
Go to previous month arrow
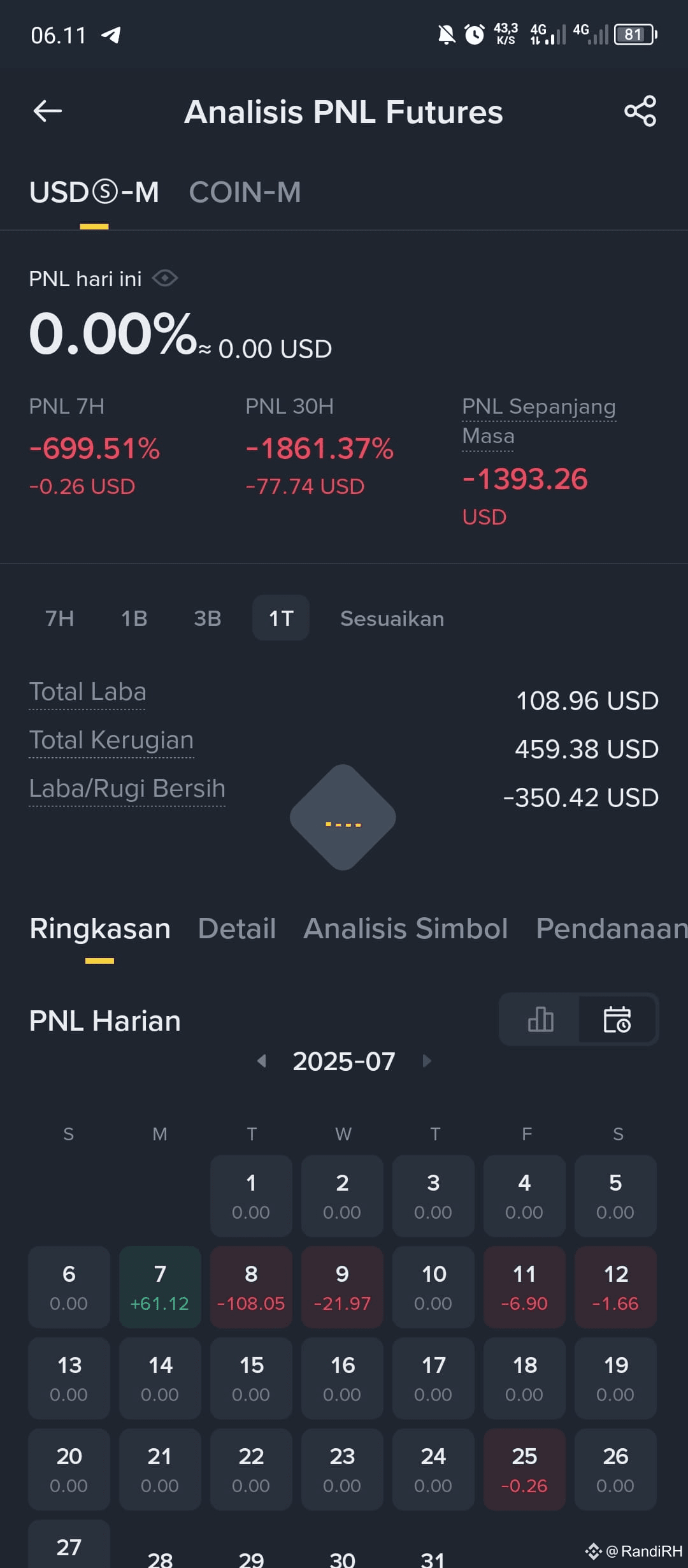click(x=261, y=1061)
